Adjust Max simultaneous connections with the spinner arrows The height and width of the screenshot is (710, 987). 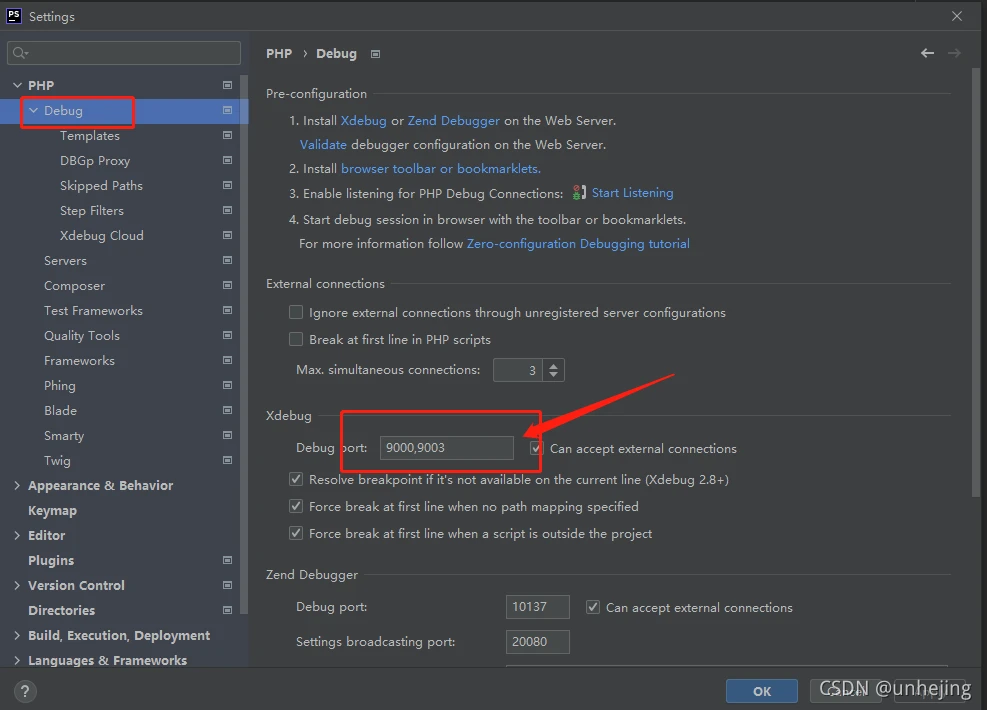[x=553, y=370]
